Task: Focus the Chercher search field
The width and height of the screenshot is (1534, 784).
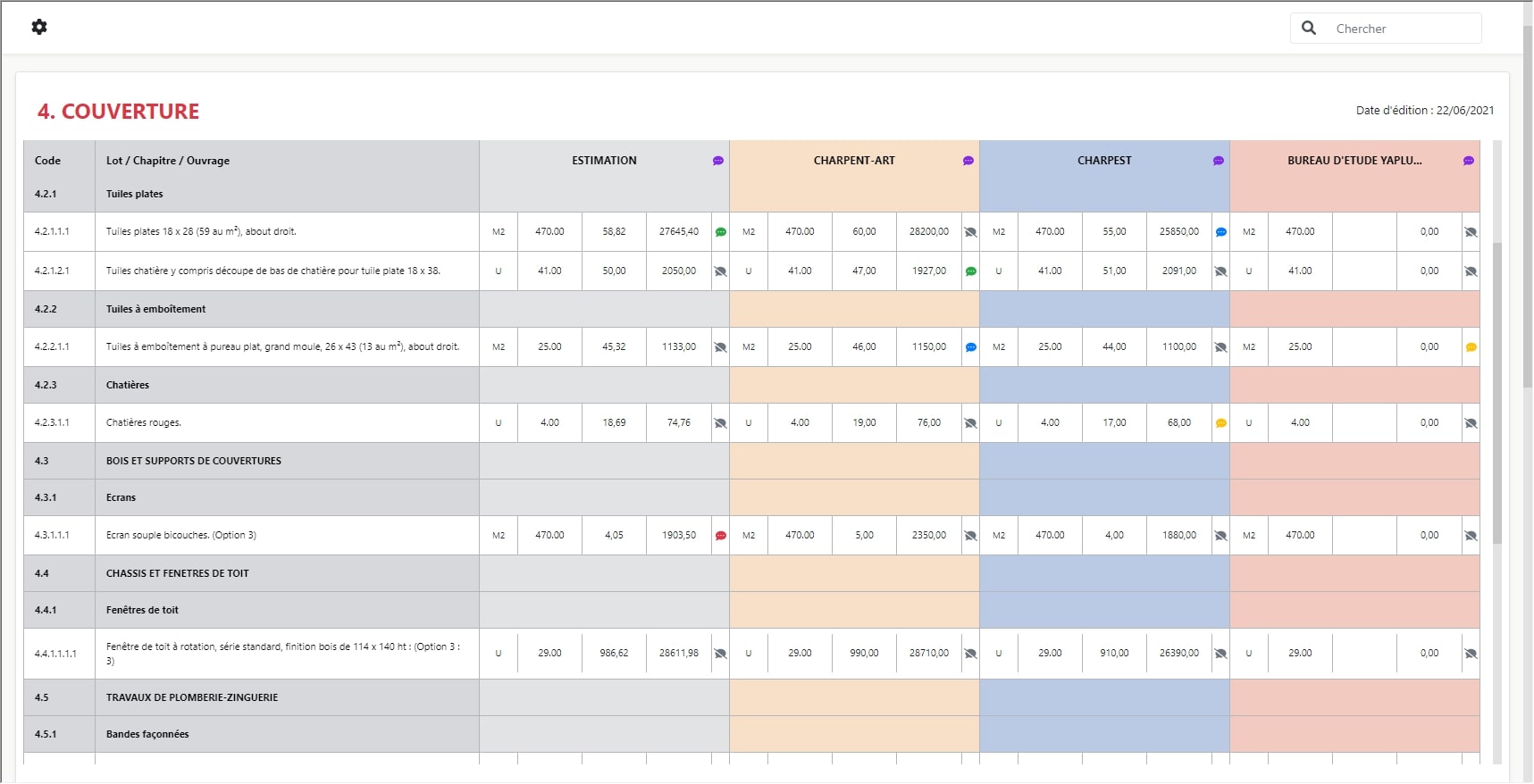Action: coord(1403,29)
